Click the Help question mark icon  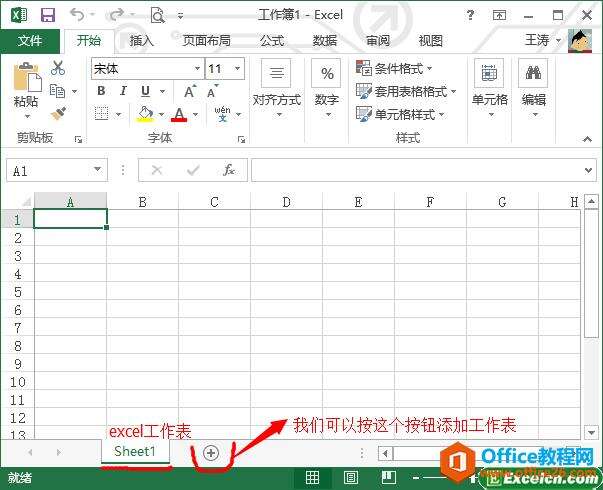click(x=470, y=15)
